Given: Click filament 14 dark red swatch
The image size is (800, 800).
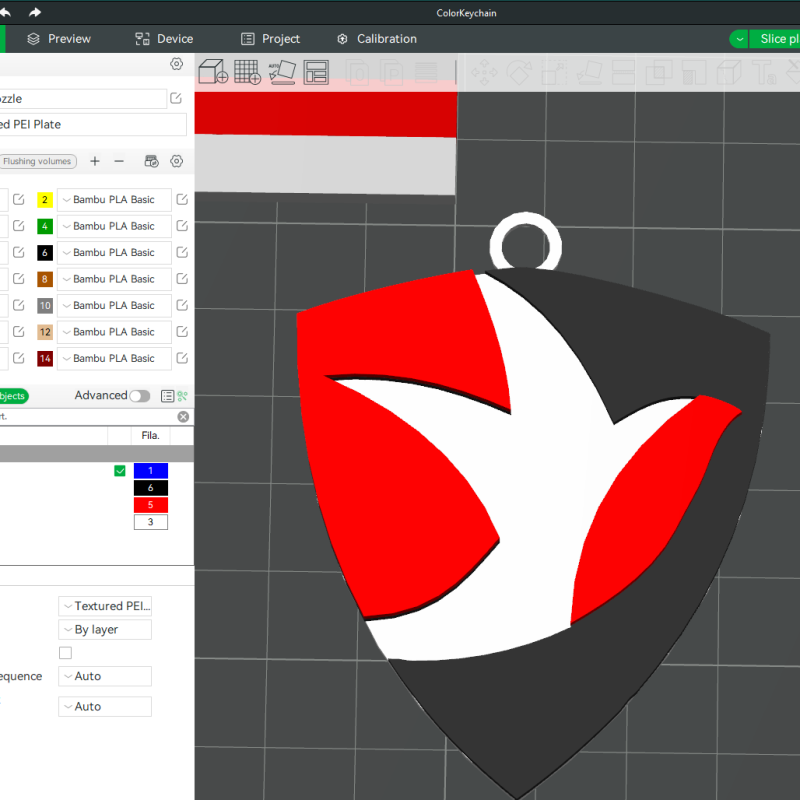Looking at the screenshot, I should 45,358.
